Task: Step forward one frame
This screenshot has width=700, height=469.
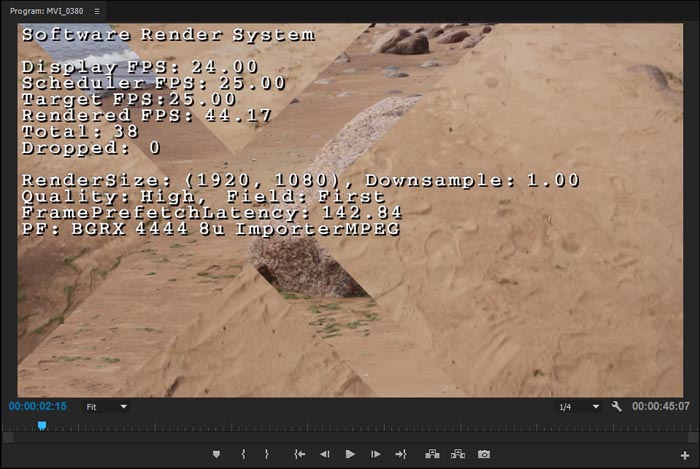Action: 375,454
